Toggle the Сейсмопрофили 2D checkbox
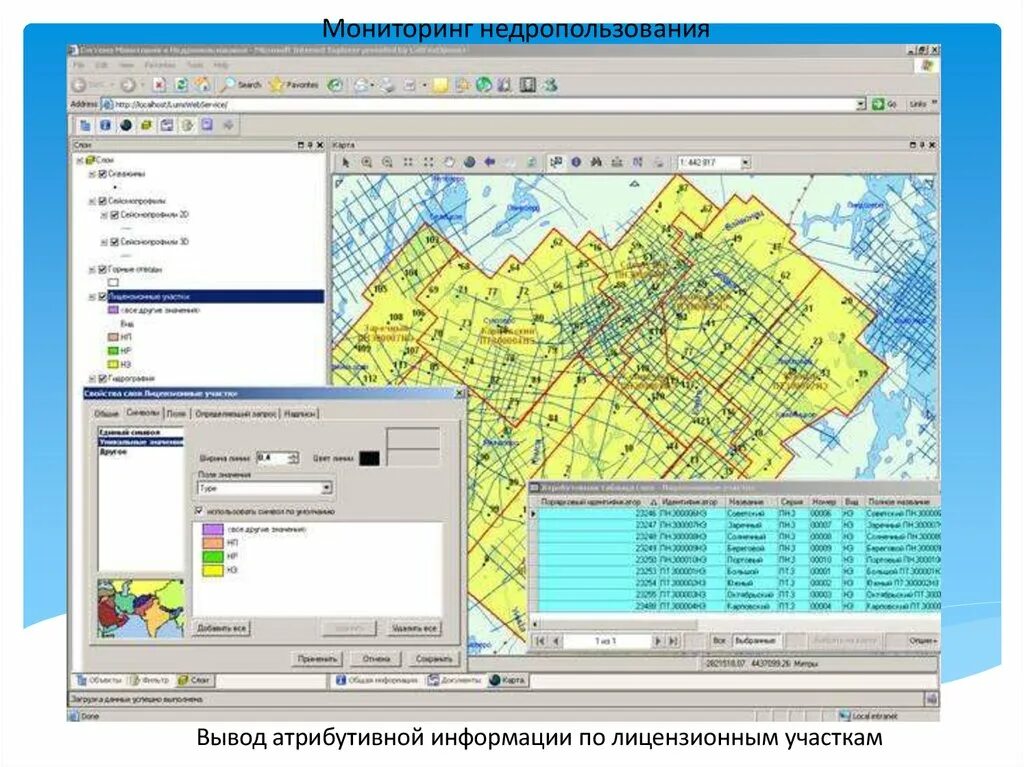The height and width of the screenshot is (767, 1024). [114, 215]
